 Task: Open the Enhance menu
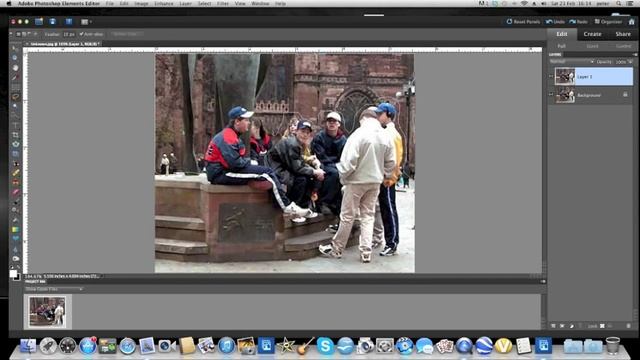pos(163,4)
